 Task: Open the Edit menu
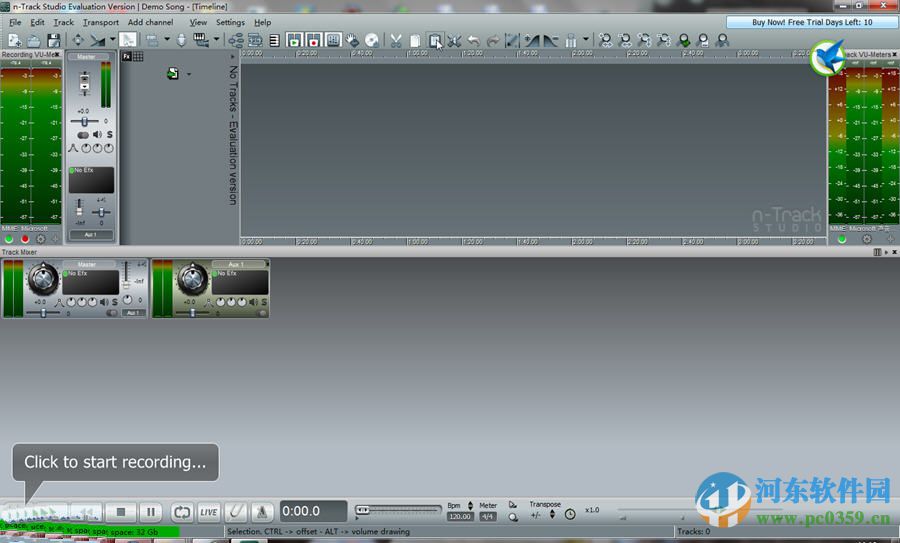click(x=37, y=22)
